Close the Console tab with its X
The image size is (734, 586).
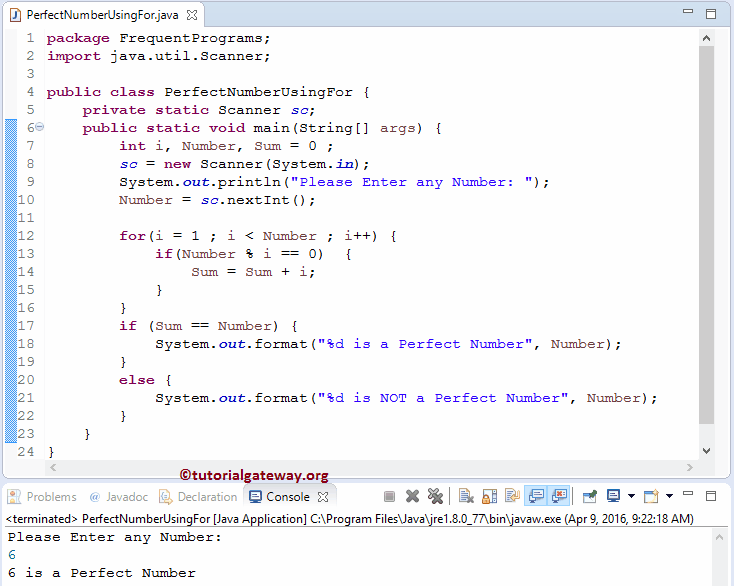[x=323, y=497]
